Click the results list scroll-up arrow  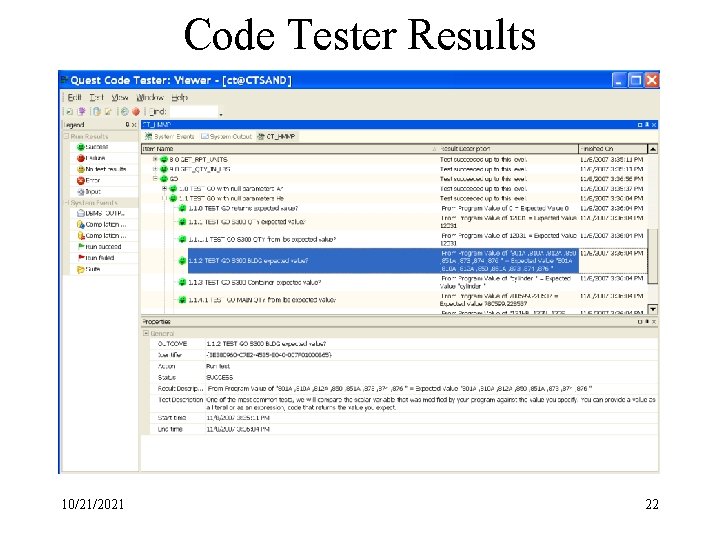coord(652,149)
